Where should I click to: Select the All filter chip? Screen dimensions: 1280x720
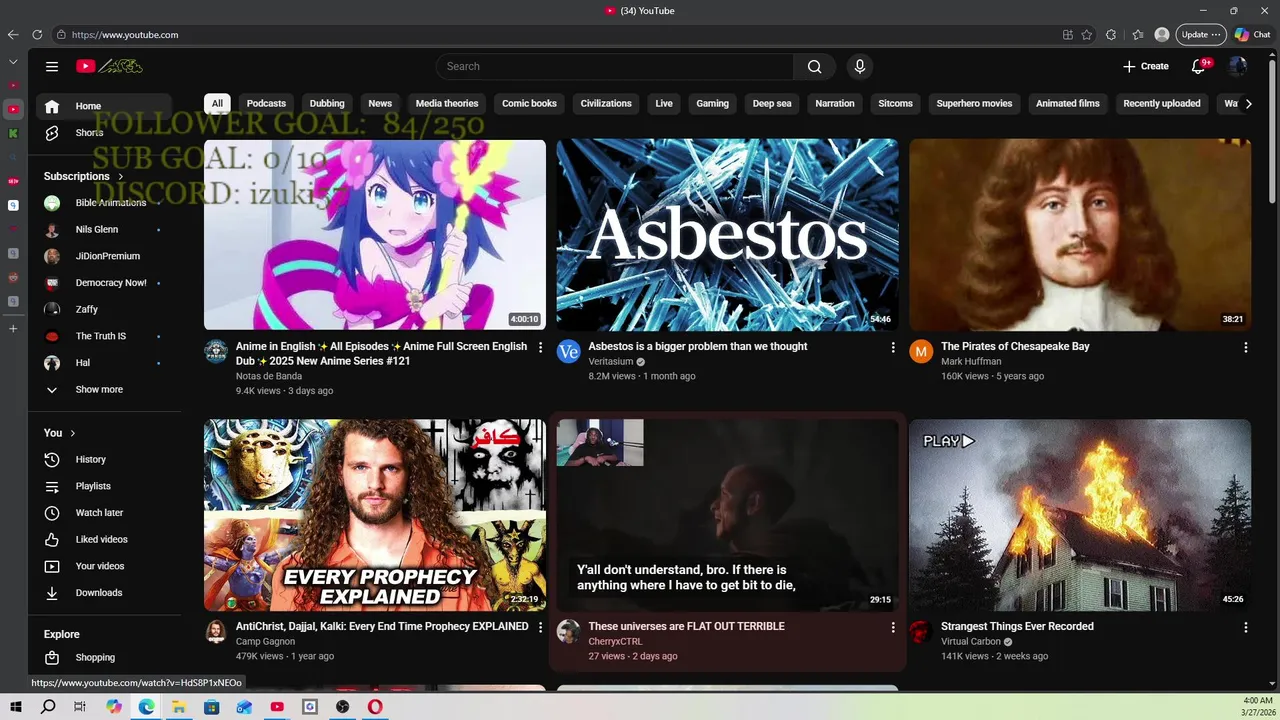[x=217, y=104]
